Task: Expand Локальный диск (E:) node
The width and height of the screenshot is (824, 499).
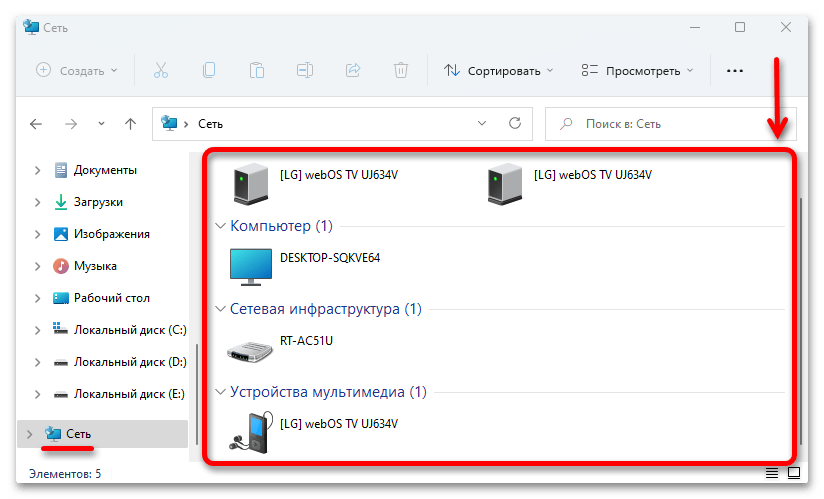Action: coord(37,394)
